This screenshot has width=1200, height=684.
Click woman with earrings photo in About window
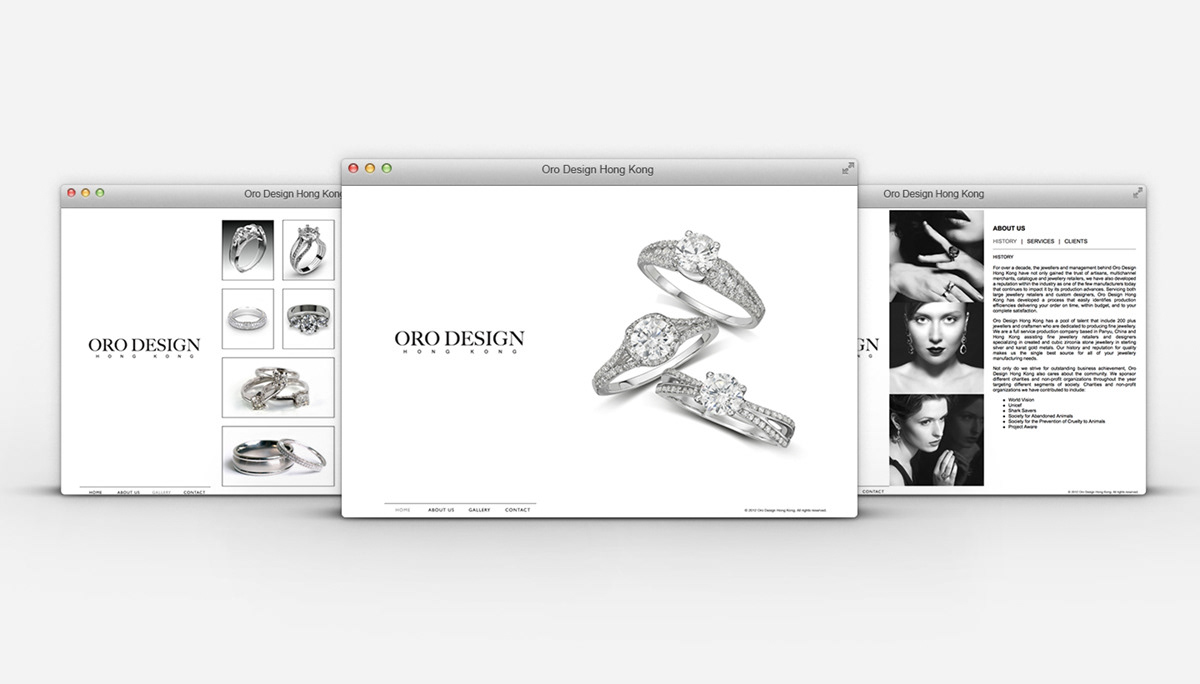936,440
